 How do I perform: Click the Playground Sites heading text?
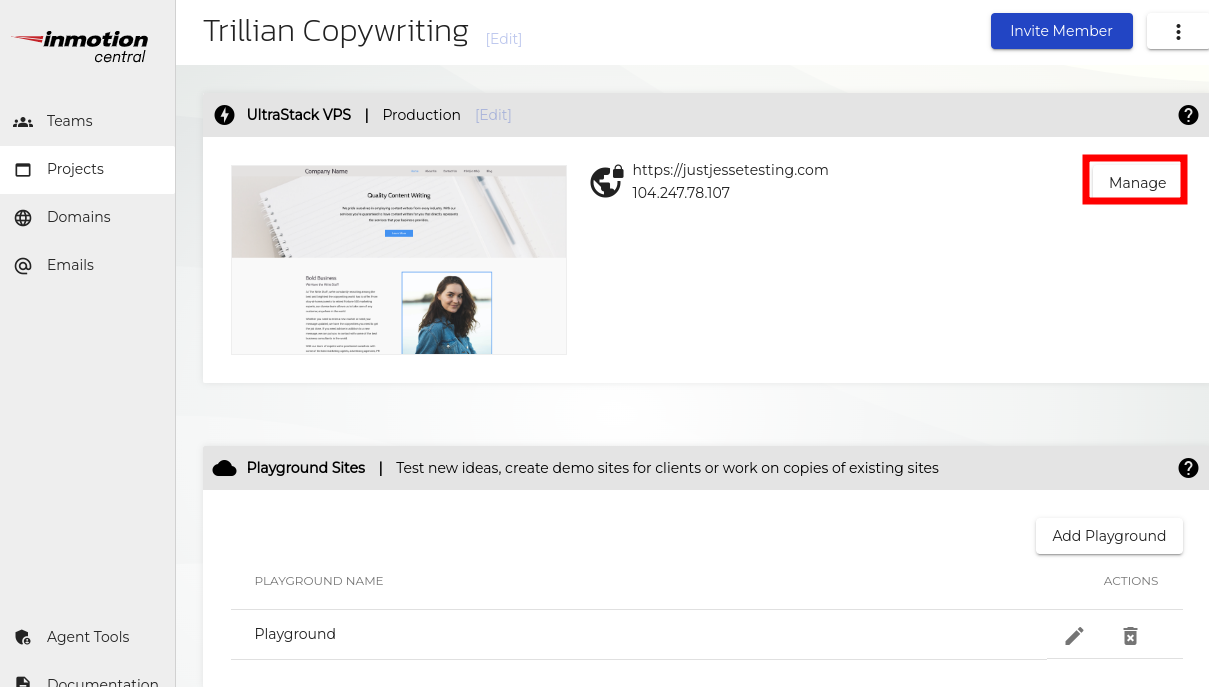pyautogui.click(x=306, y=468)
